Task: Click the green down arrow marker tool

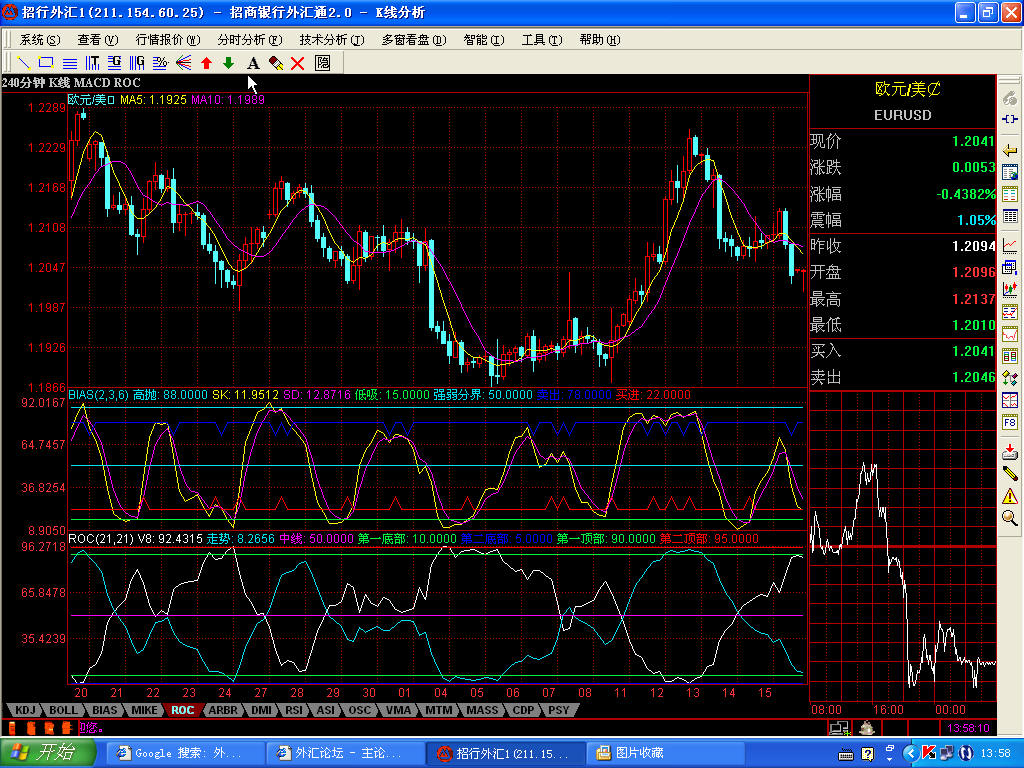Action: [229, 63]
